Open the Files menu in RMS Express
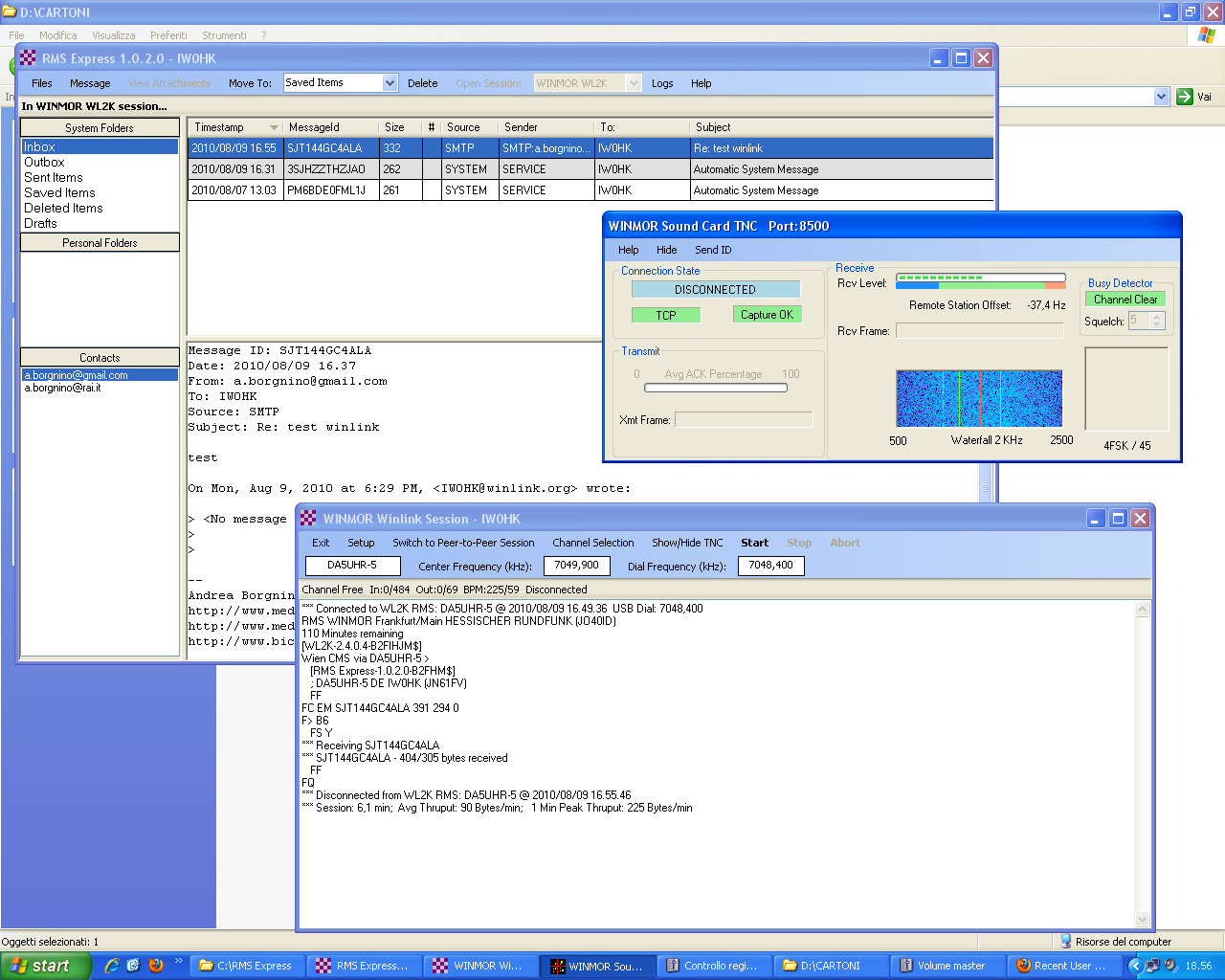This screenshot has height=980, width=1225. (42, 83)
